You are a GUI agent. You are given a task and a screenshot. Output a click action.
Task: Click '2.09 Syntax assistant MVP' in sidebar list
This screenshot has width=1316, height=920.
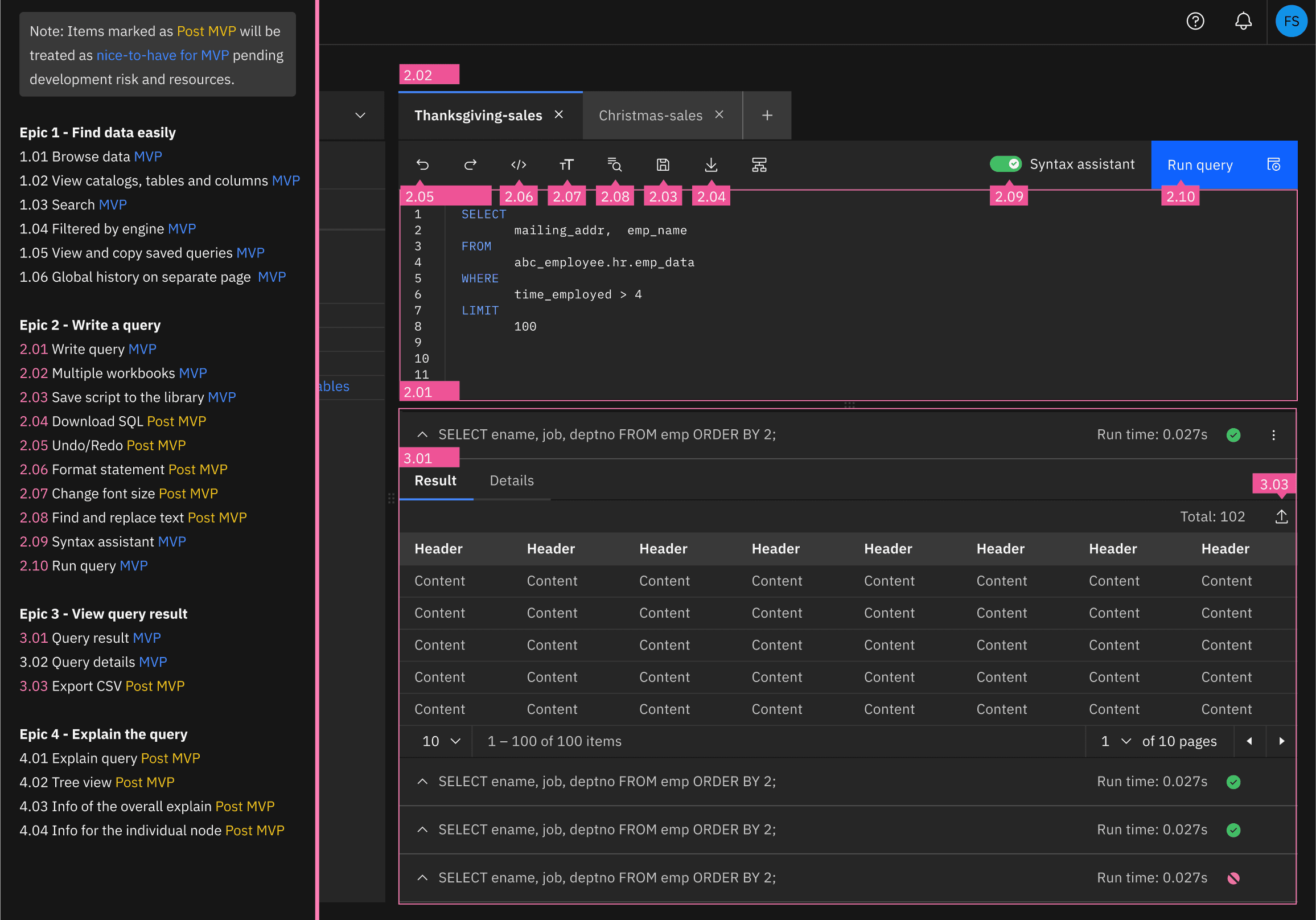point(102,541)
